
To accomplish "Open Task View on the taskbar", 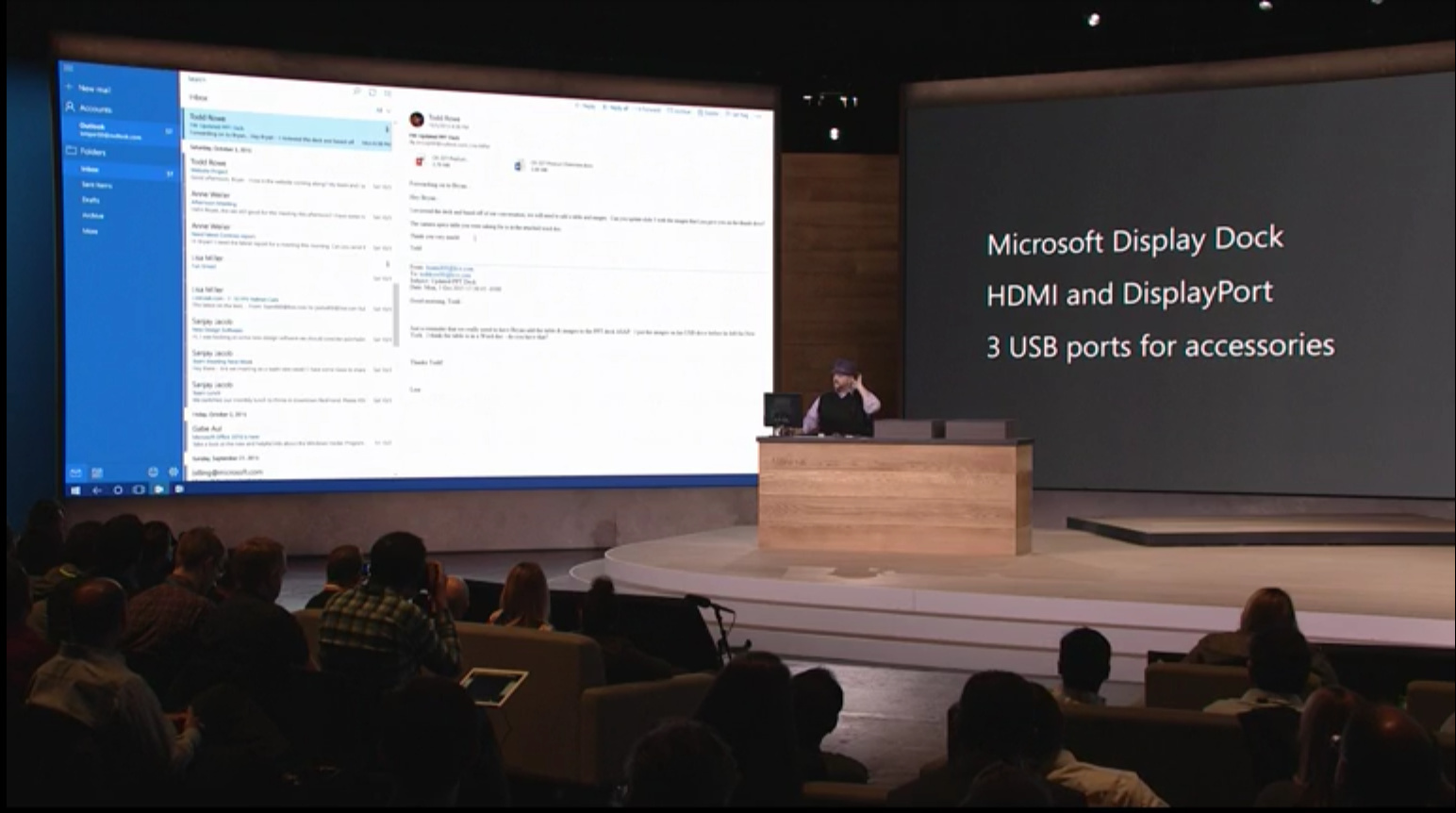I will click(x=139, y=490).
